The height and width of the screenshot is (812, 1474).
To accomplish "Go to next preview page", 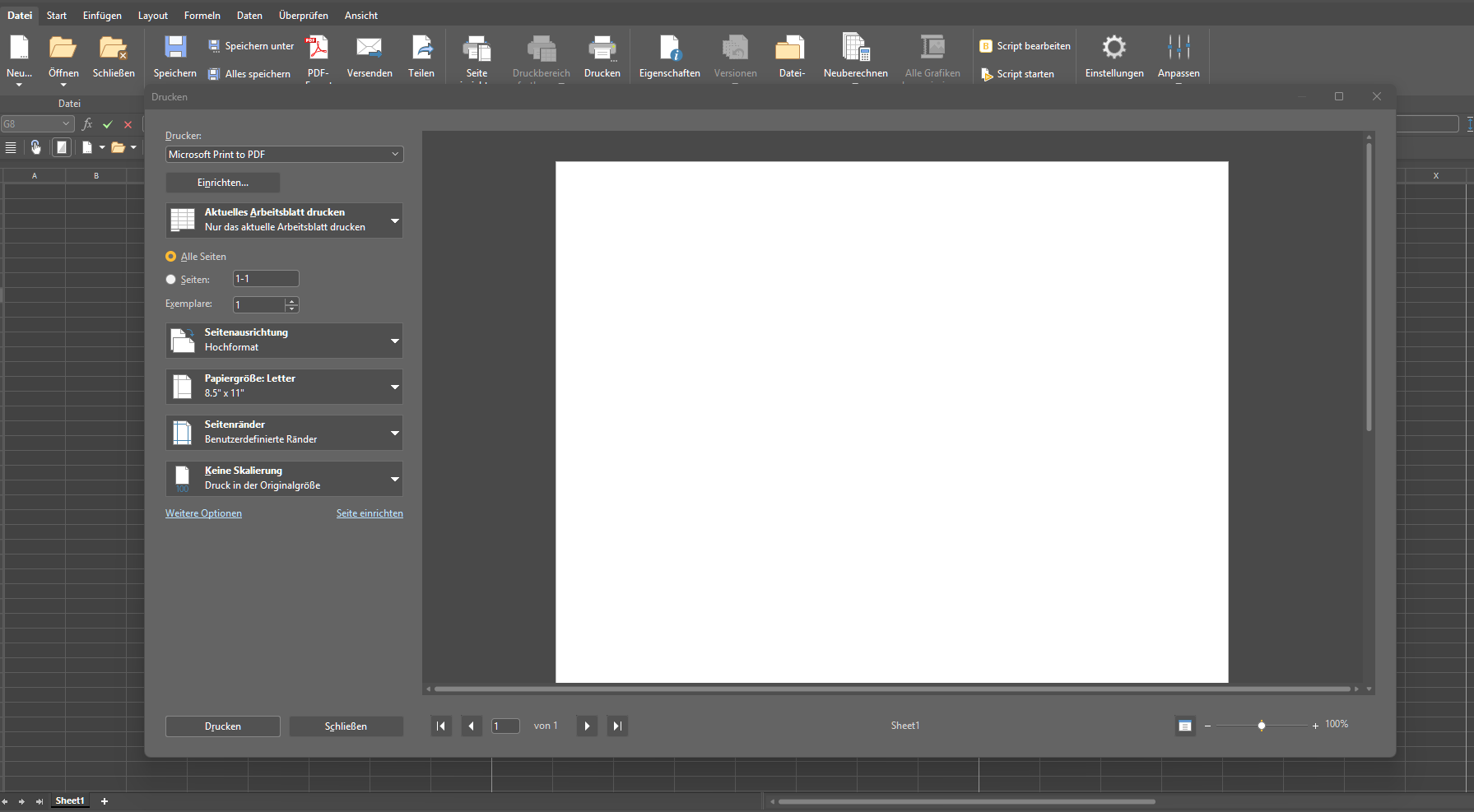I will 587,726.
